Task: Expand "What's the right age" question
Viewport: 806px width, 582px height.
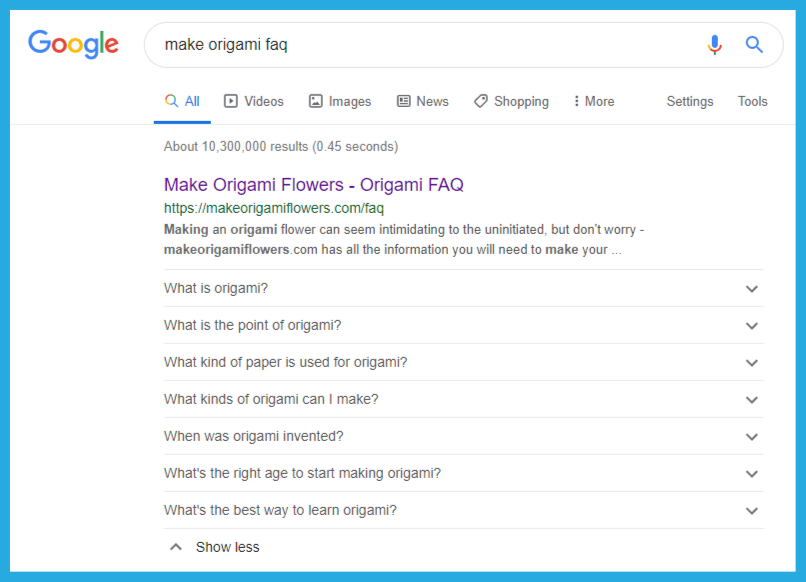Action: pyautogui.click(x=463, y=474)
